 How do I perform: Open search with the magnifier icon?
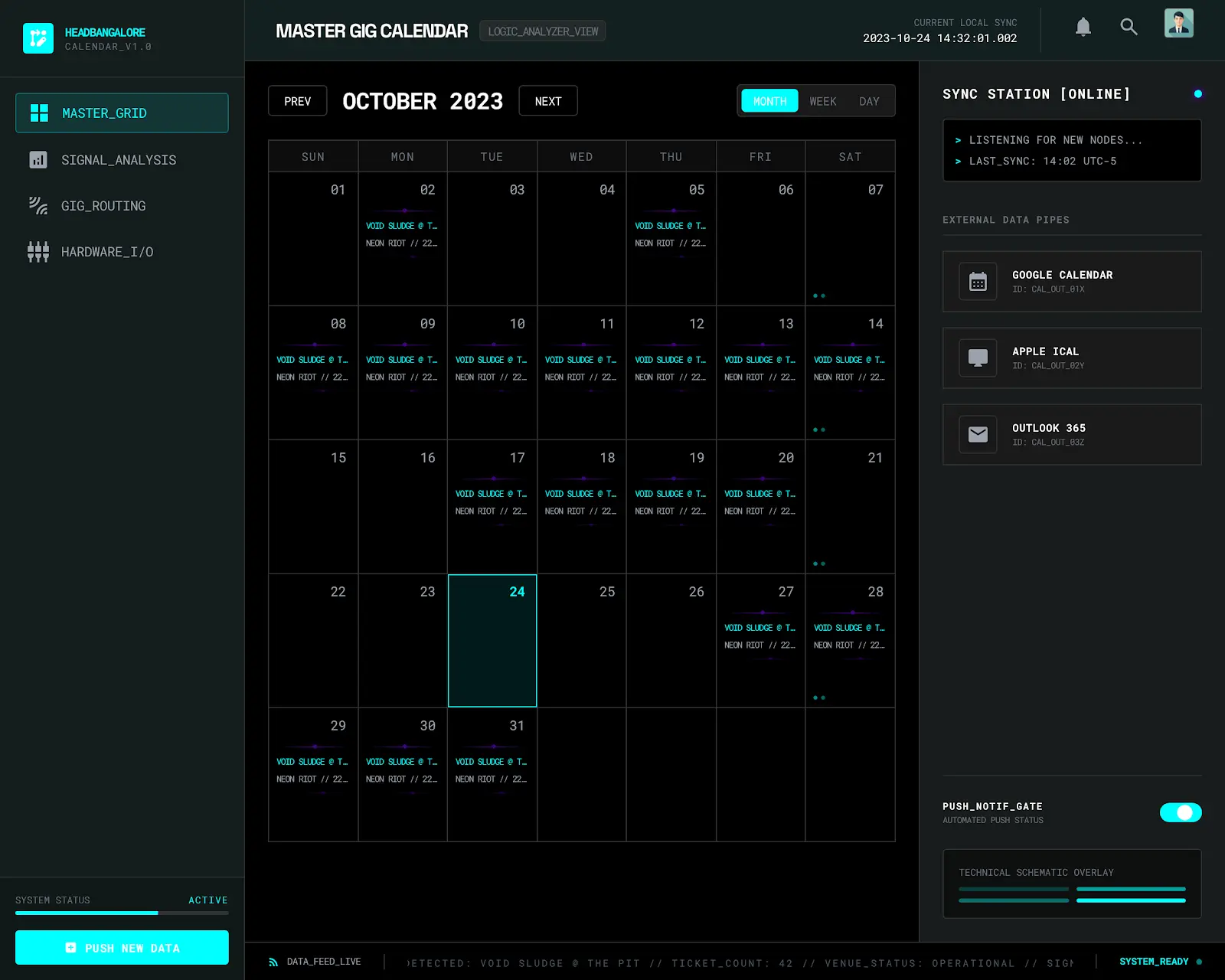pyautogui.click(x=1129, y=28)
